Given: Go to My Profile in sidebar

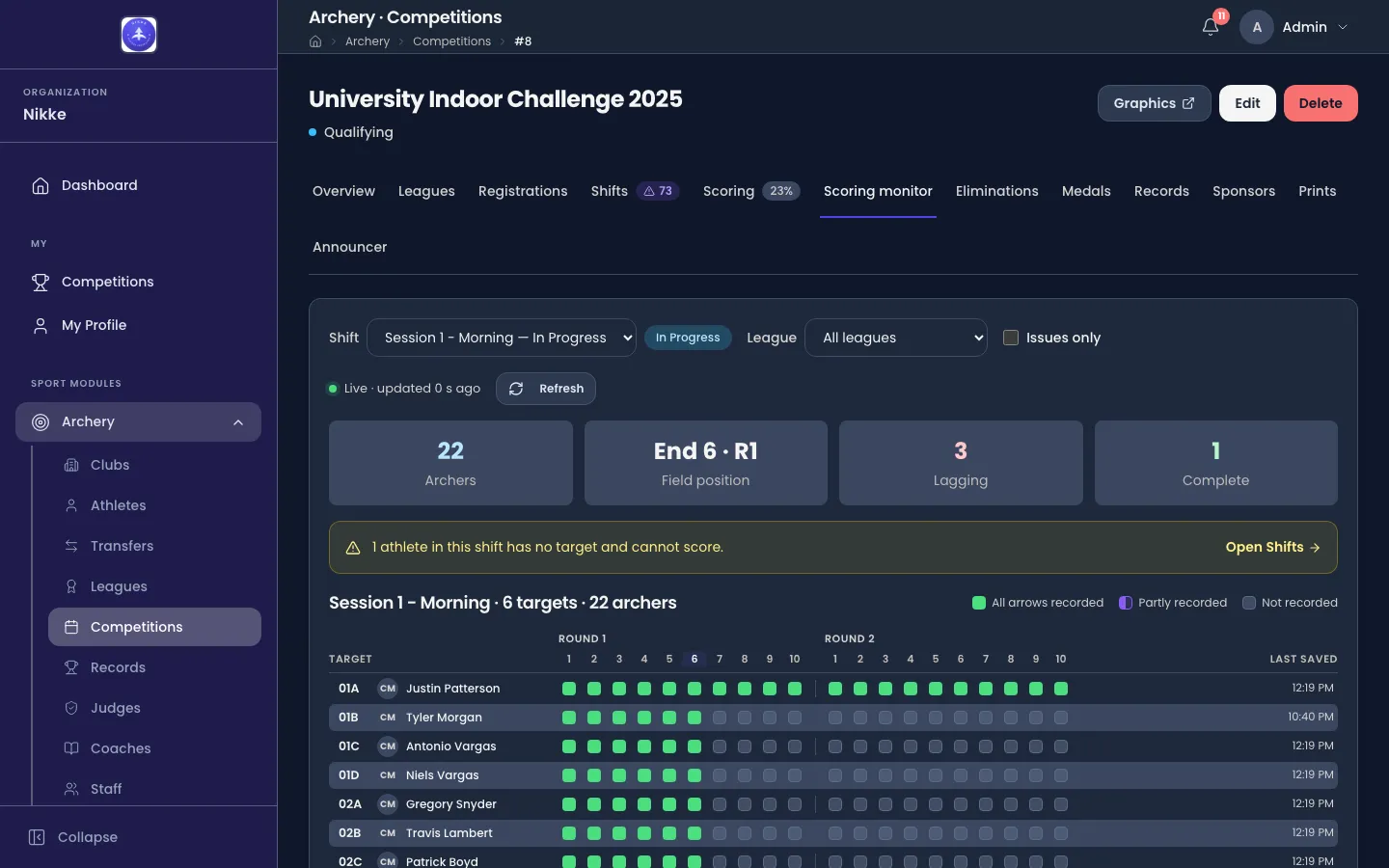Looking at the screenshot, I should 138,325.
